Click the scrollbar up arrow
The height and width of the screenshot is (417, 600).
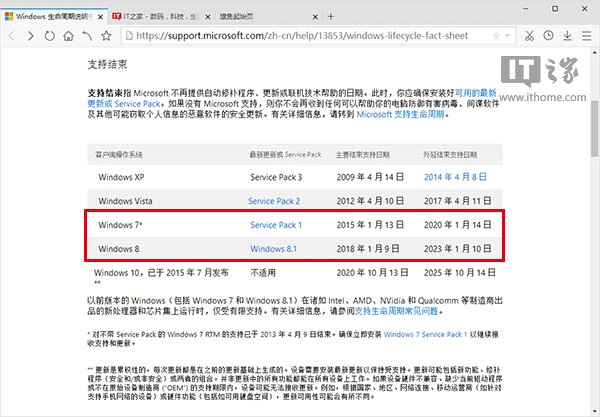point(595,52)
